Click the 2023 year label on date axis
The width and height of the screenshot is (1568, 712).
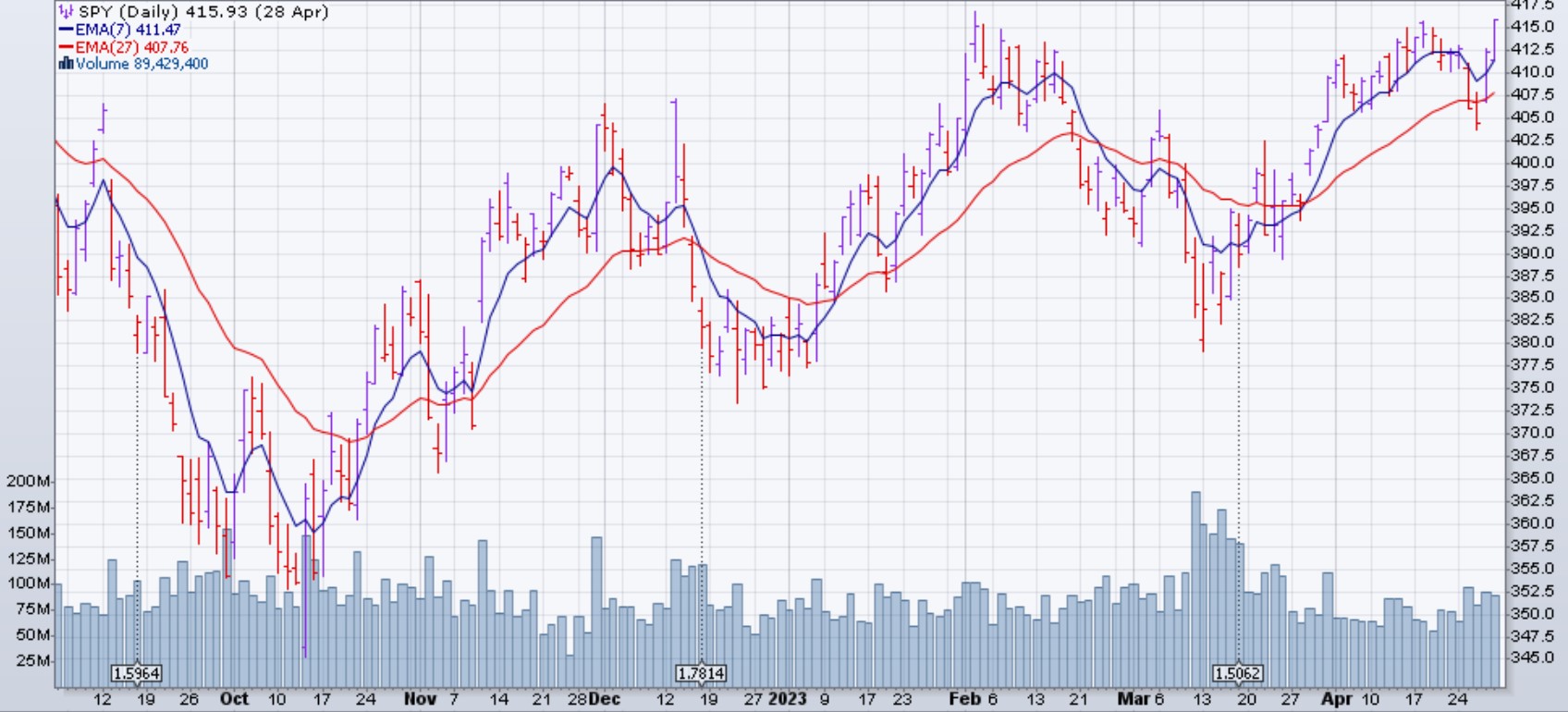(x=788, y=699)
